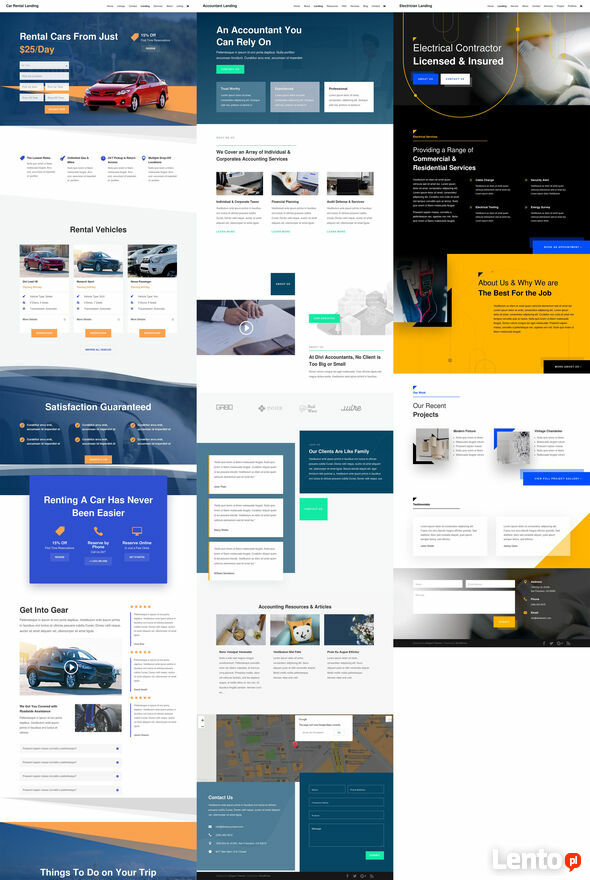
Task: Click Contact Us white button on electrician hero
Action: click(x=455, y=79)
